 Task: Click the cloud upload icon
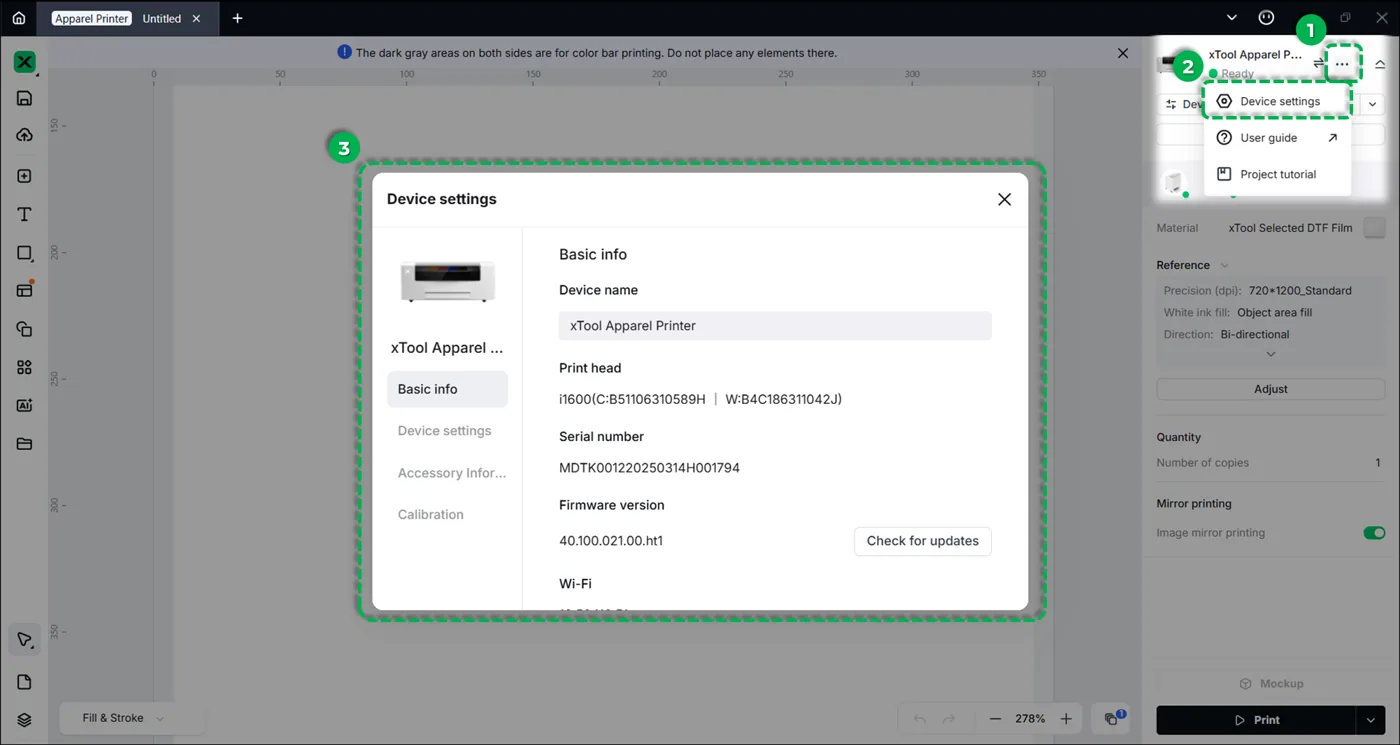25,135
